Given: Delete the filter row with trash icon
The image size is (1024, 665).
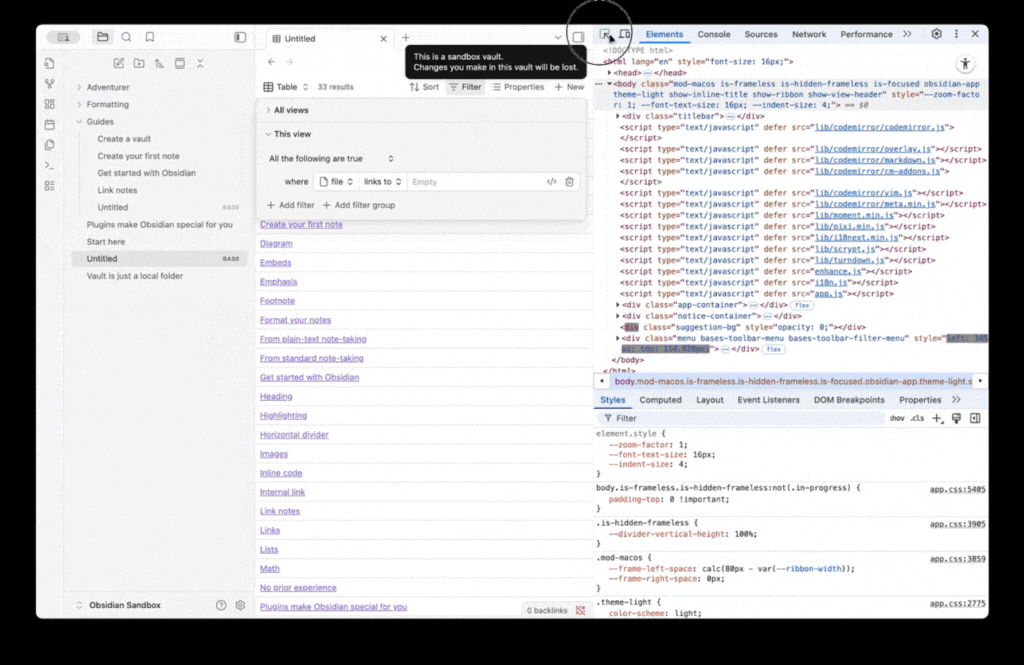Looking at the screenshot, I should pyautogui.click(x=570, y=182).
